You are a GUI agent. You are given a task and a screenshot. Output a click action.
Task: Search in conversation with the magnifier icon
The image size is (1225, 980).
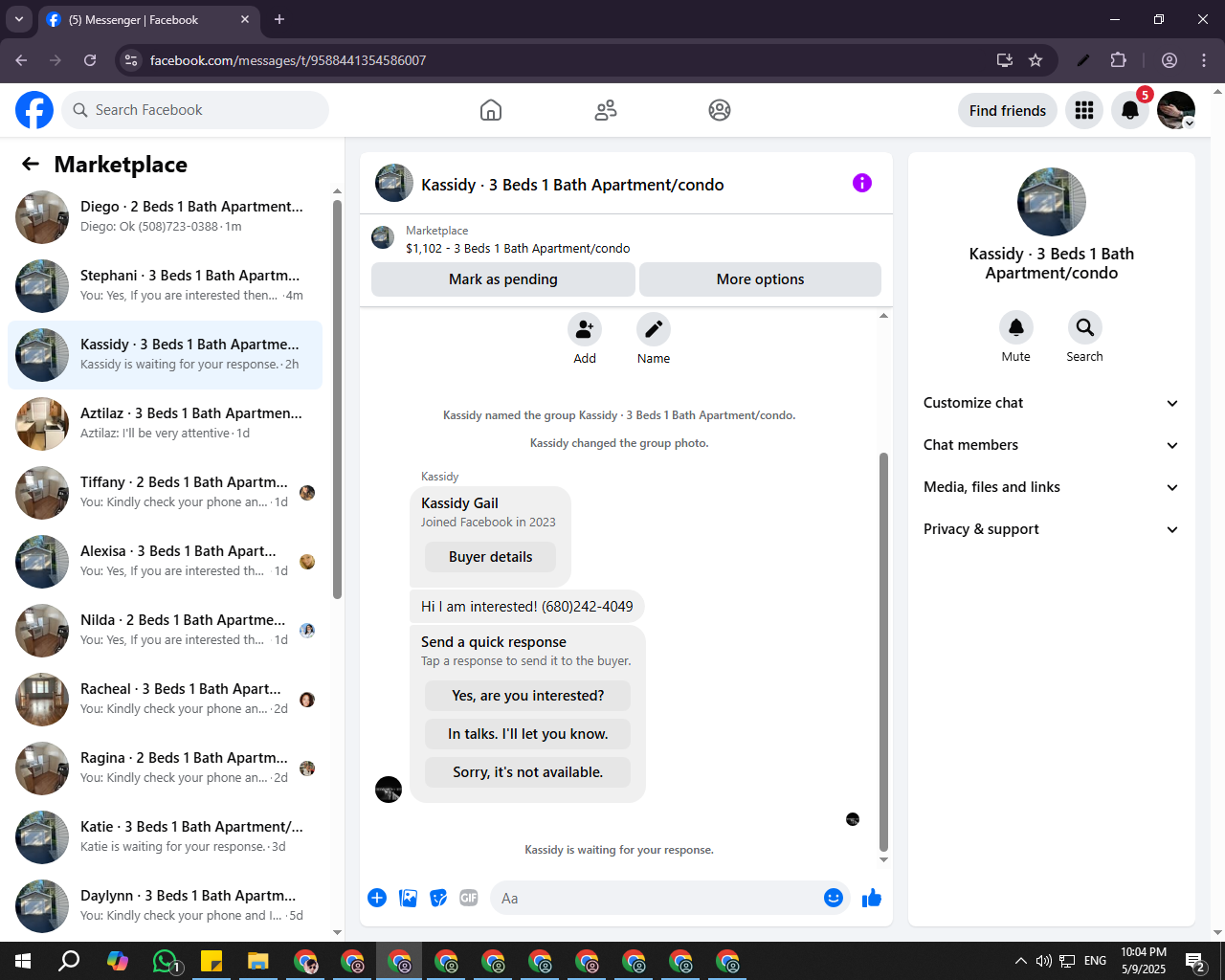pyautogui.click(x=1085, y=327)
